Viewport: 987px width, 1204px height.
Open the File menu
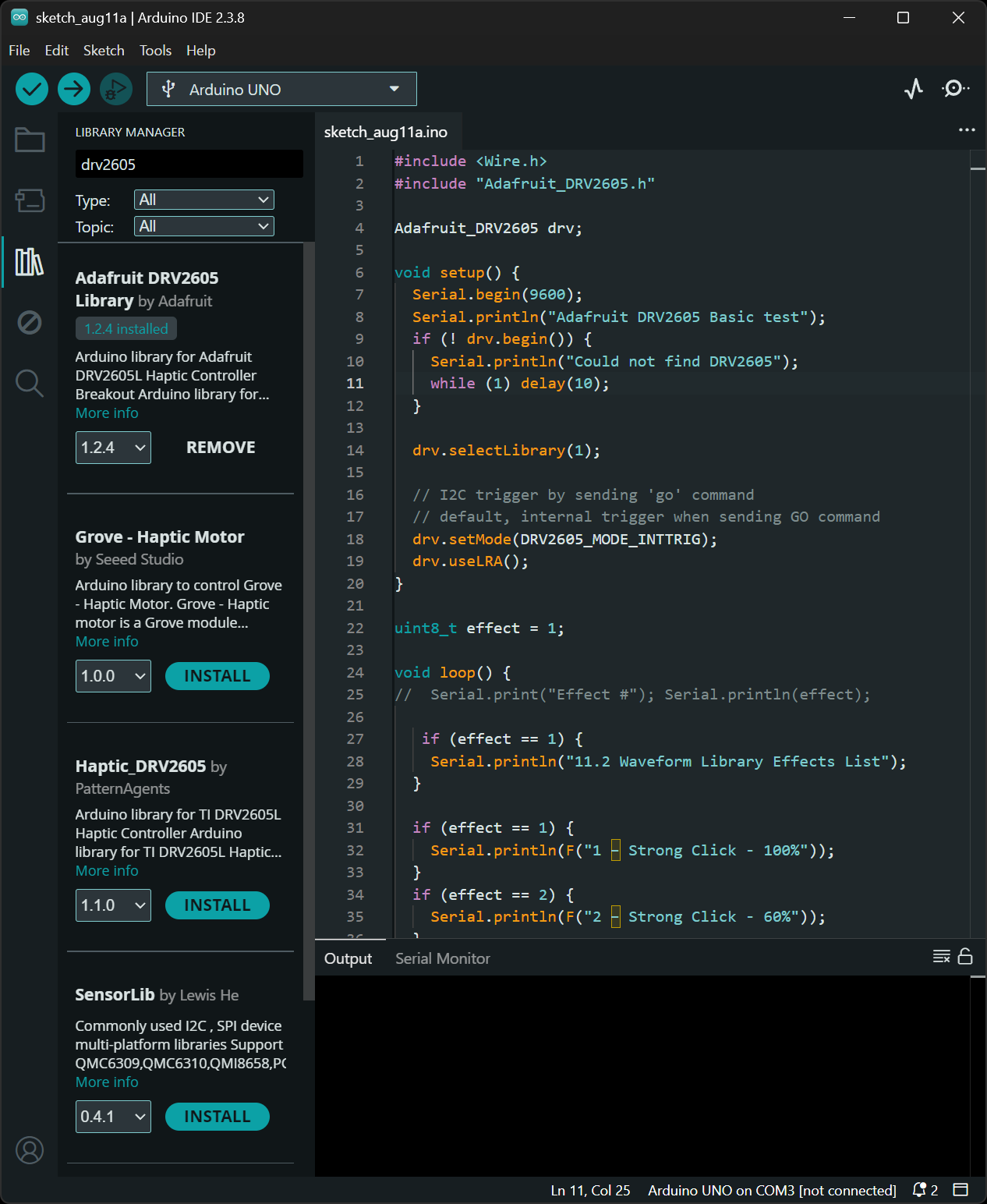click(x=19, y=51)
